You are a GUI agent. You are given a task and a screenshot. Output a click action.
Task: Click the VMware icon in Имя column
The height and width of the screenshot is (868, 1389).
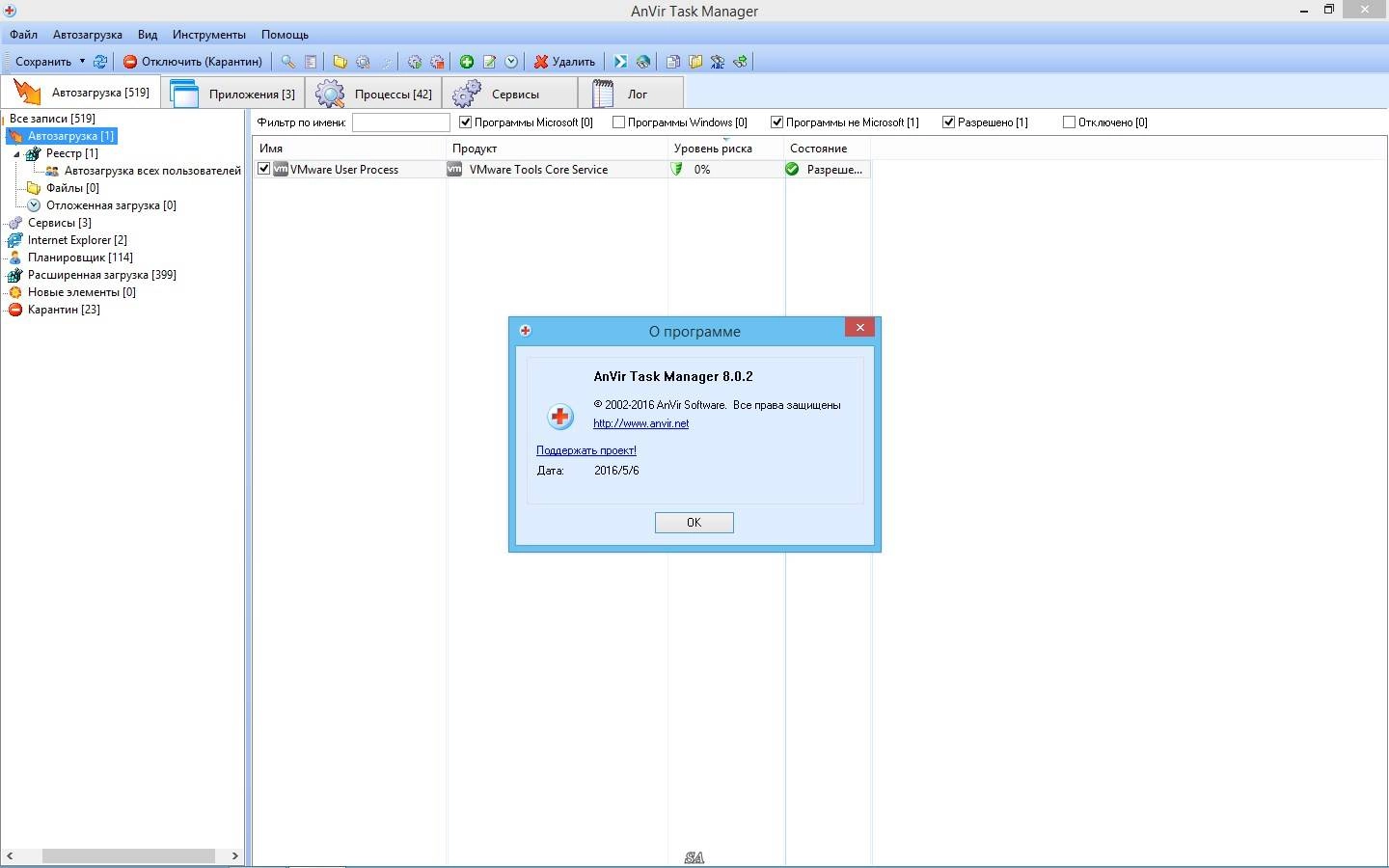click(281, 169)
